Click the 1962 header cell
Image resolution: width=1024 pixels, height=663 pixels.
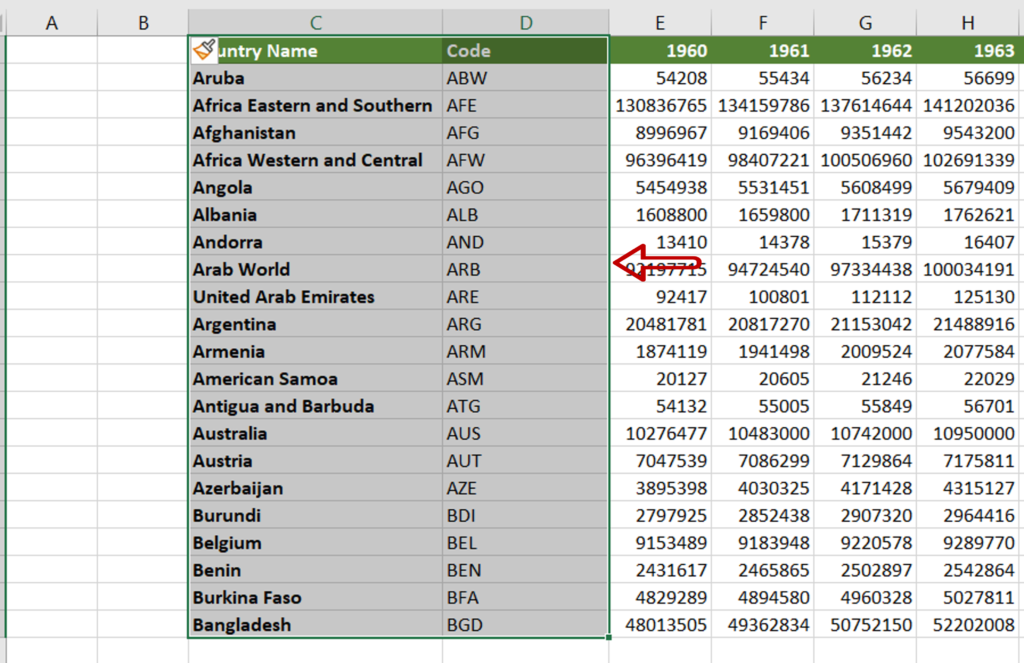point(865,50)
